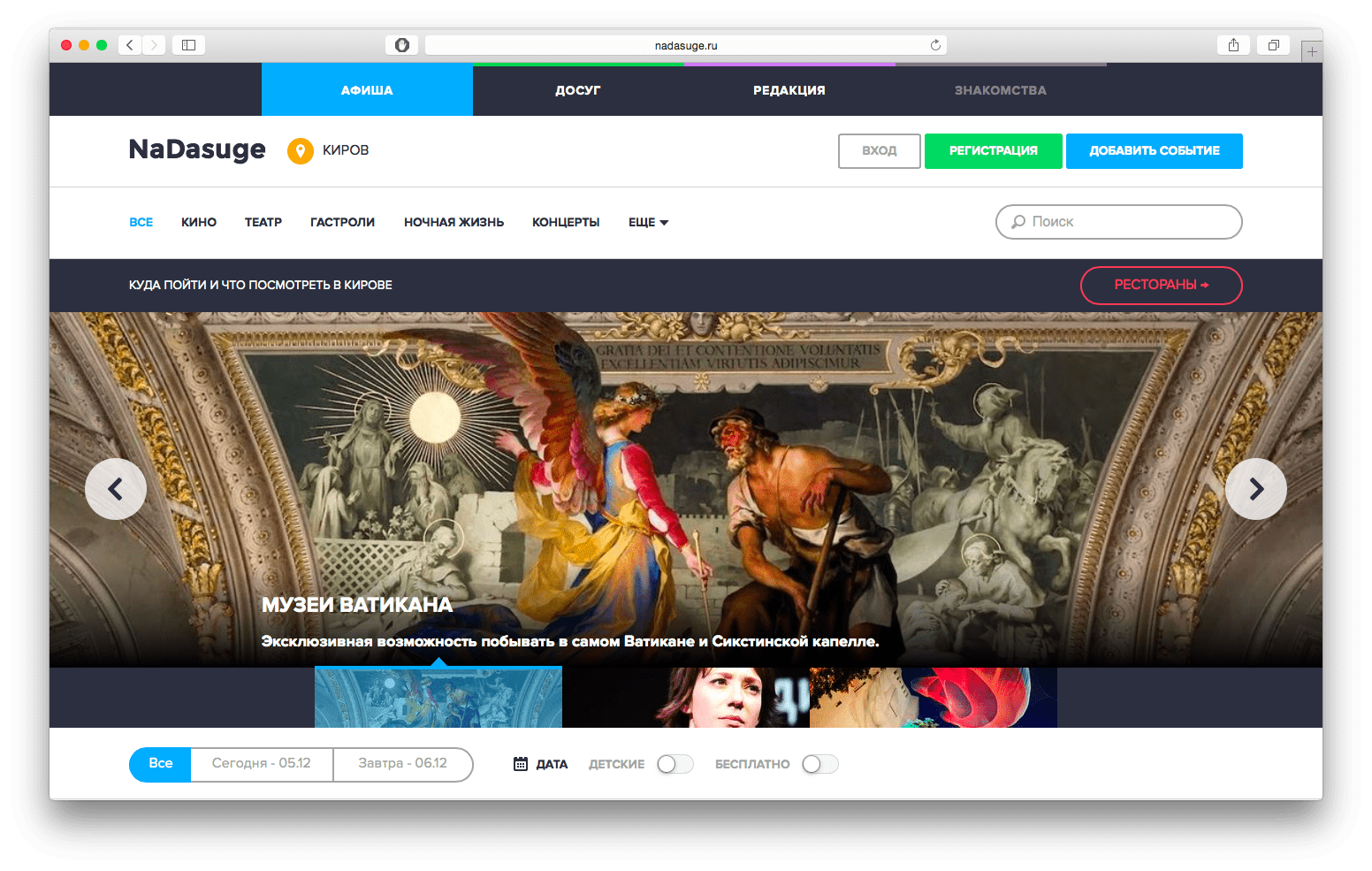The height and width of the screenshot is (871, 1372).
Task: Open city selector КИРОВ
Action: 346,150
